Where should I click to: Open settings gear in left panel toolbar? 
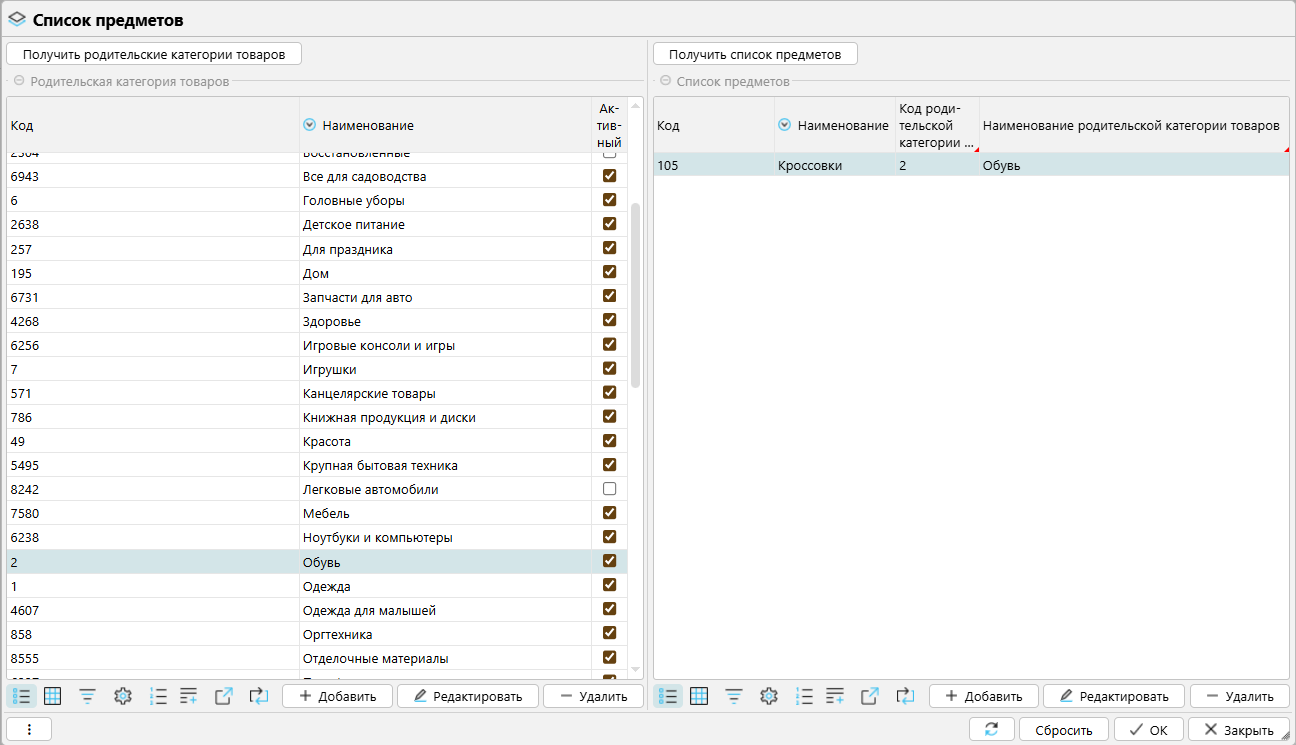point(123,696)
